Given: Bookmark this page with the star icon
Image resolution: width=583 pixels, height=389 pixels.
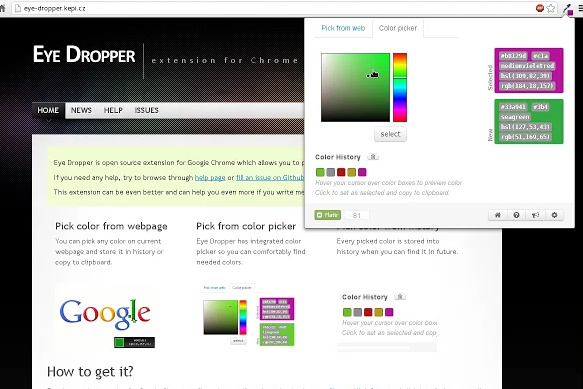Looking at the screenshot, I should [551, 8].
